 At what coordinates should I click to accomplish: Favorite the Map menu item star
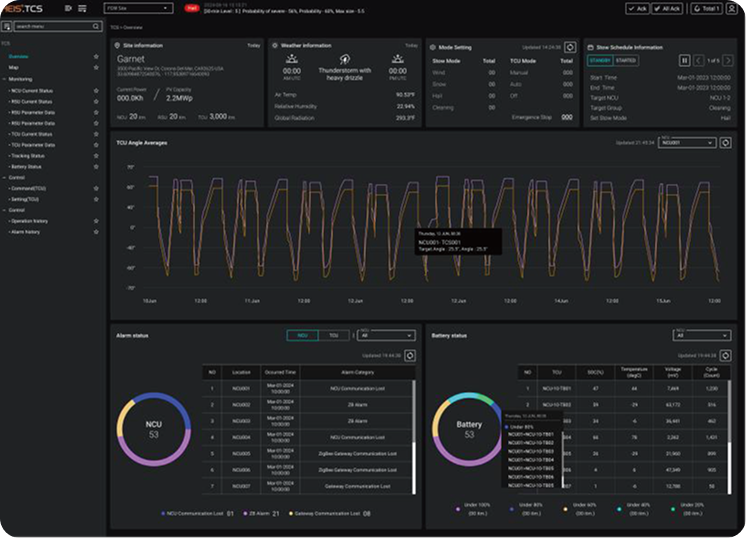click(x=96, y=67)
